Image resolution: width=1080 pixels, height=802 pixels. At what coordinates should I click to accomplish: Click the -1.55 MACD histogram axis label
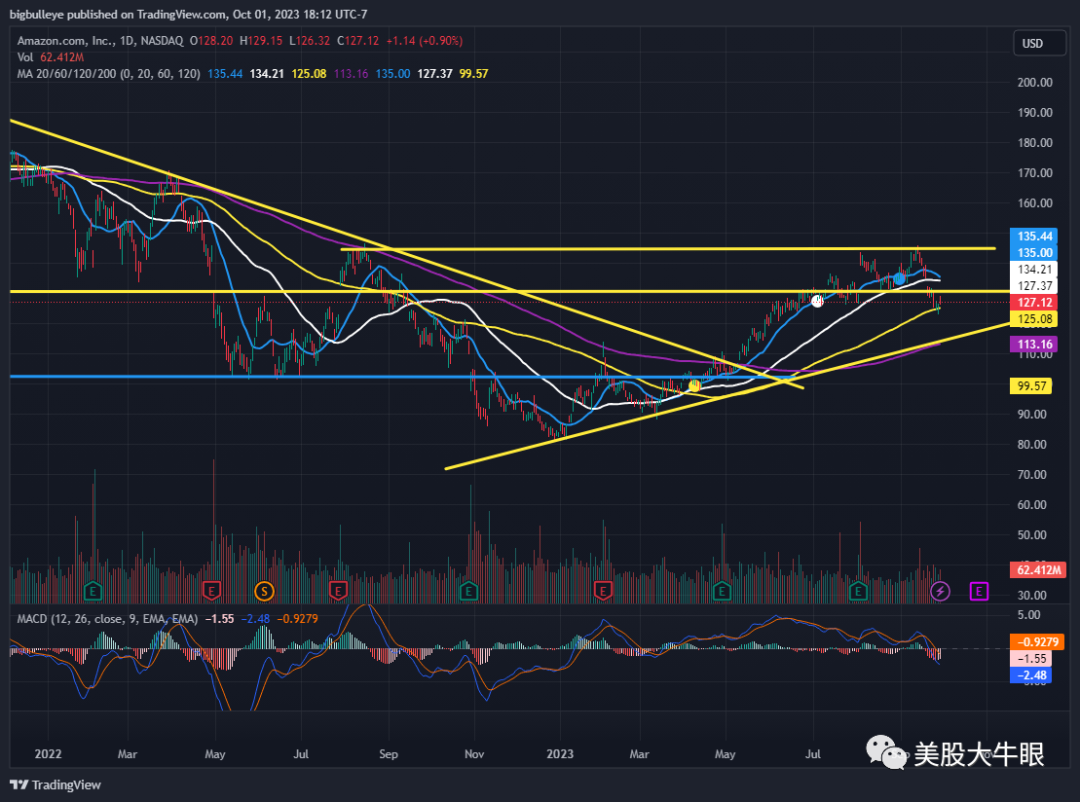coord(1030,659)
